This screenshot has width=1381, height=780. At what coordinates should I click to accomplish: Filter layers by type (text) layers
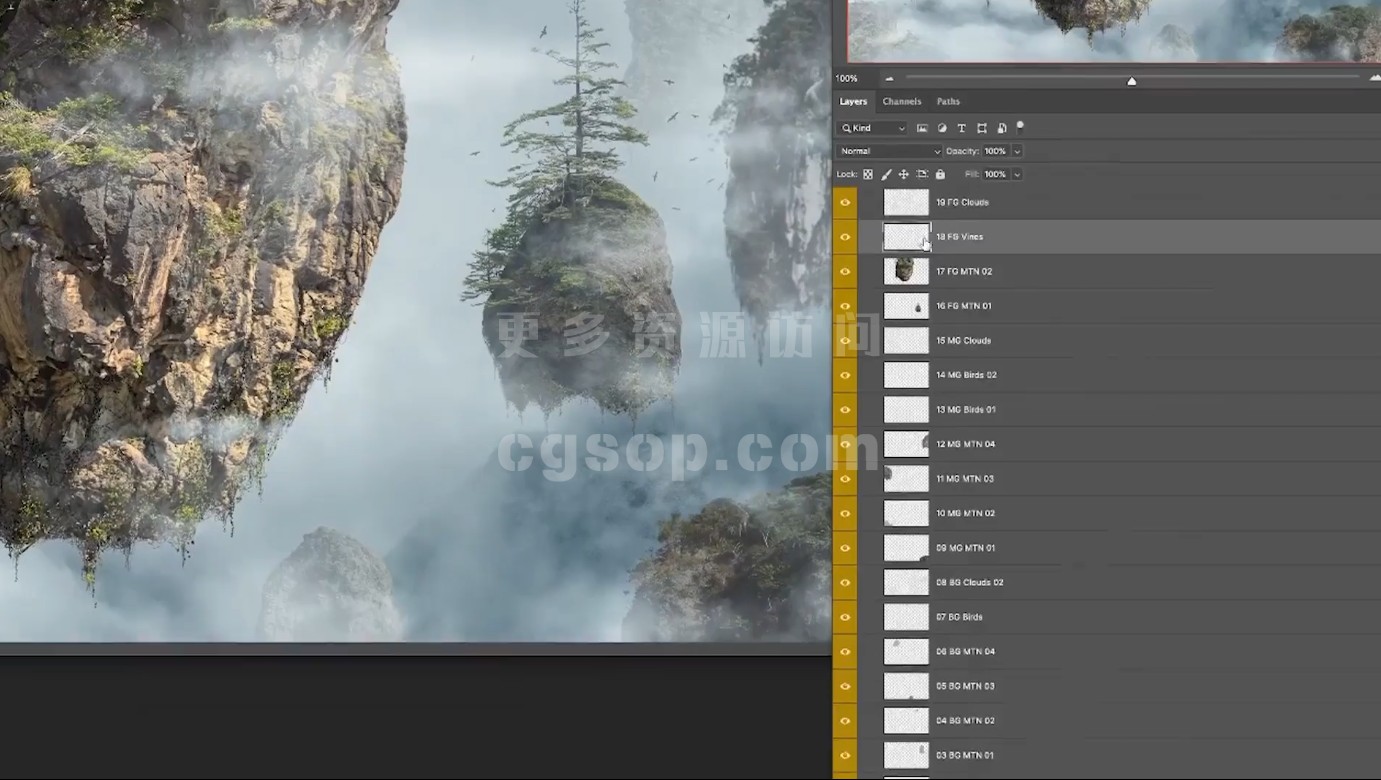point(962,128)
